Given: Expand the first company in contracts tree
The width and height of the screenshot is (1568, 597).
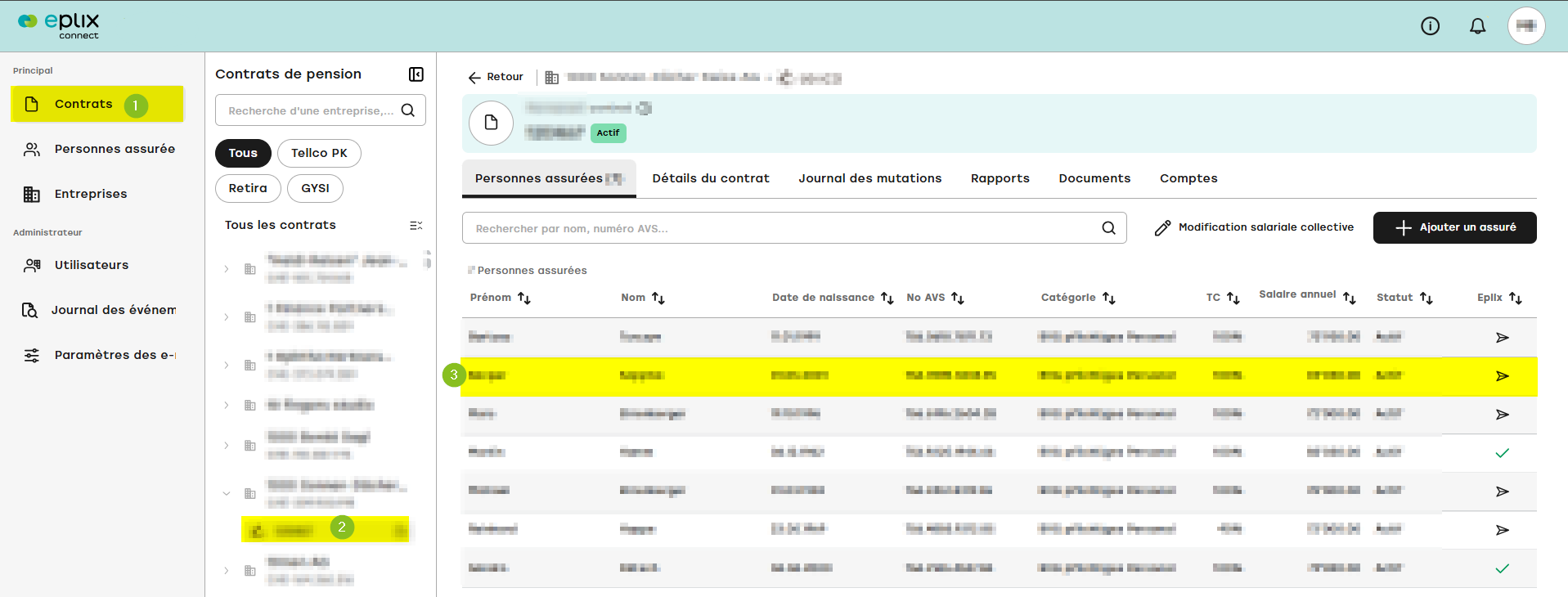Looking at the screenshot, I should 227,269.
